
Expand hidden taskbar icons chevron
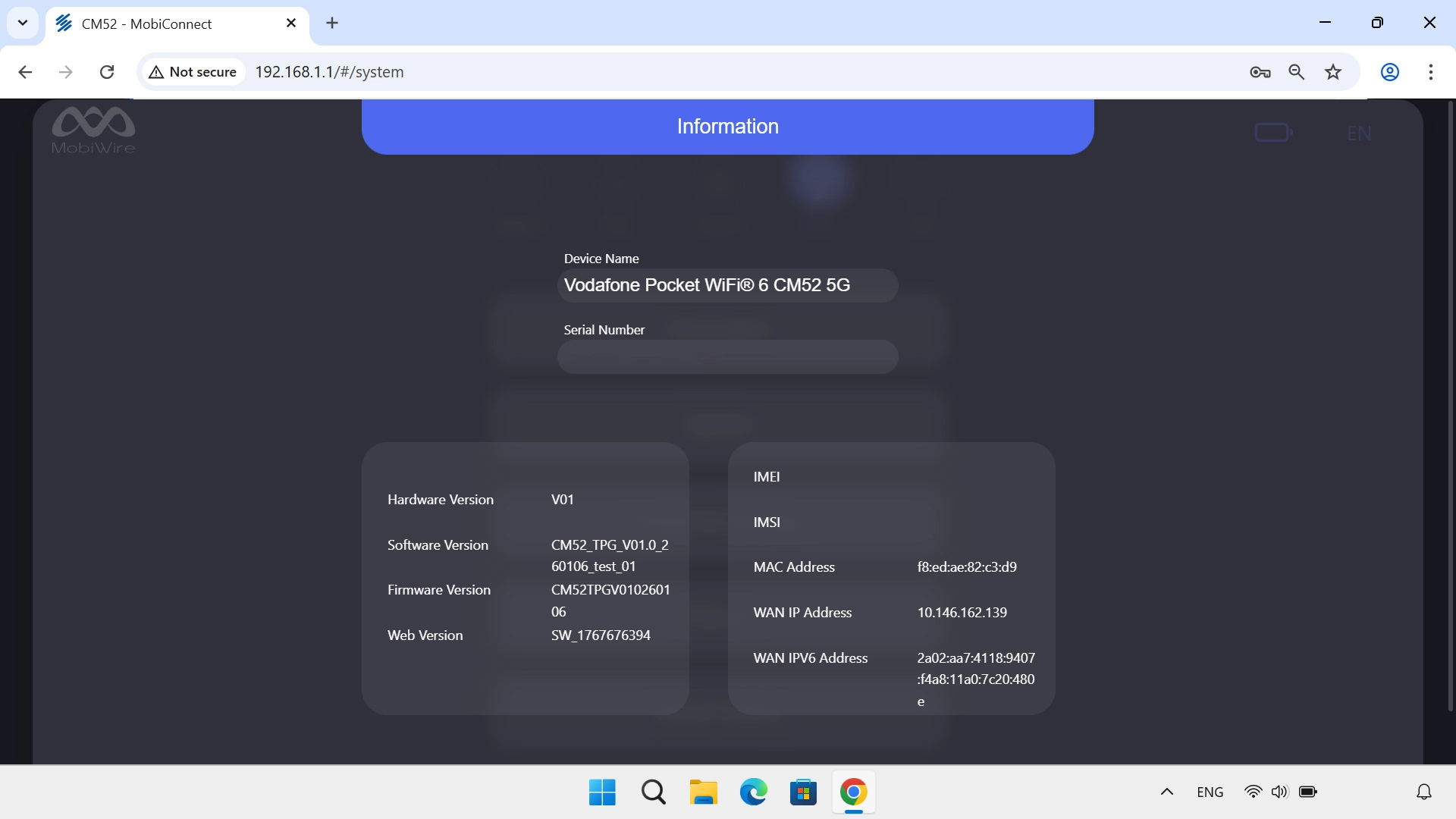pos(1166,791)
